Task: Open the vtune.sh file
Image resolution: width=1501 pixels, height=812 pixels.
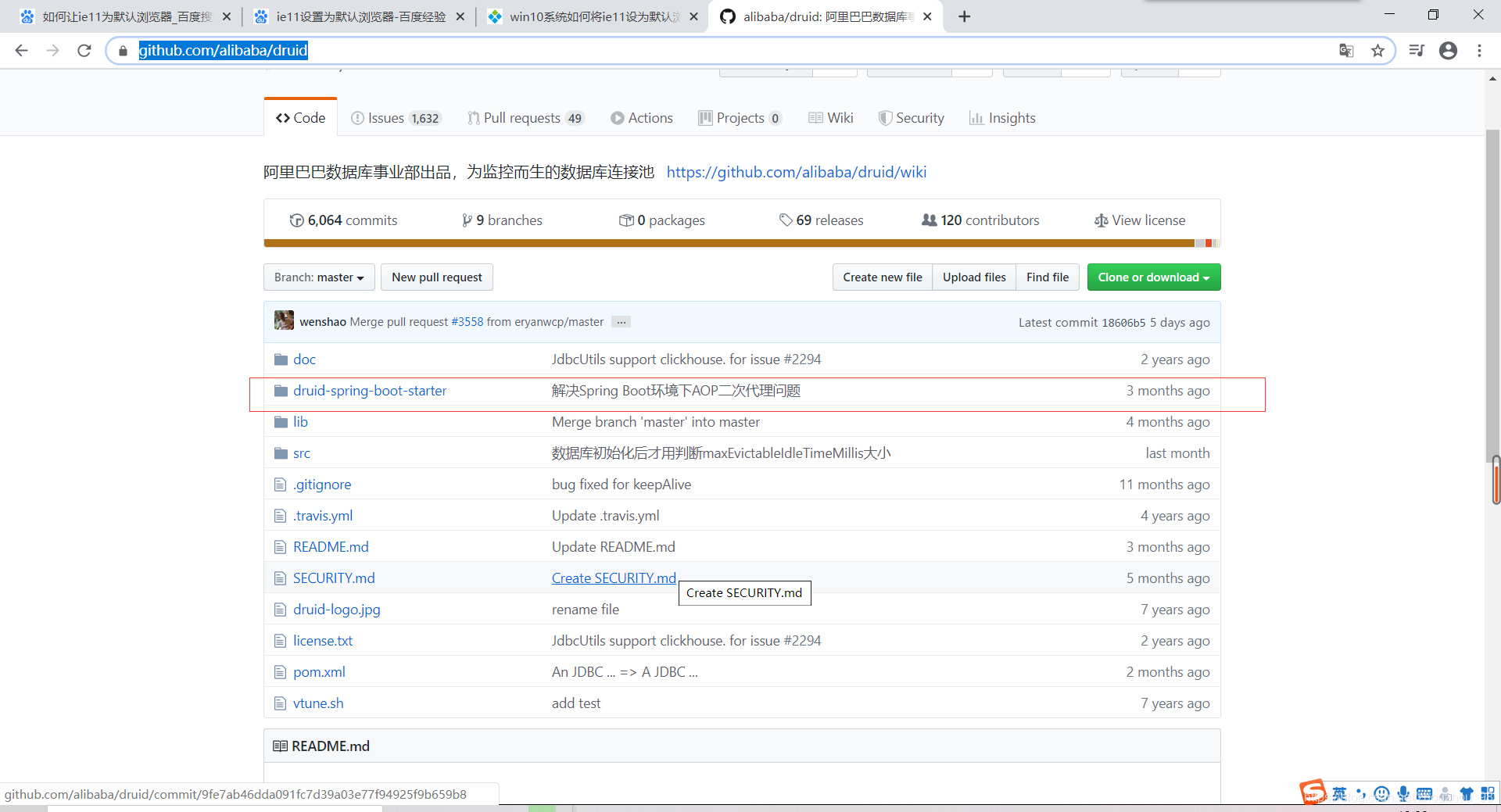Action: coord(318,703)
